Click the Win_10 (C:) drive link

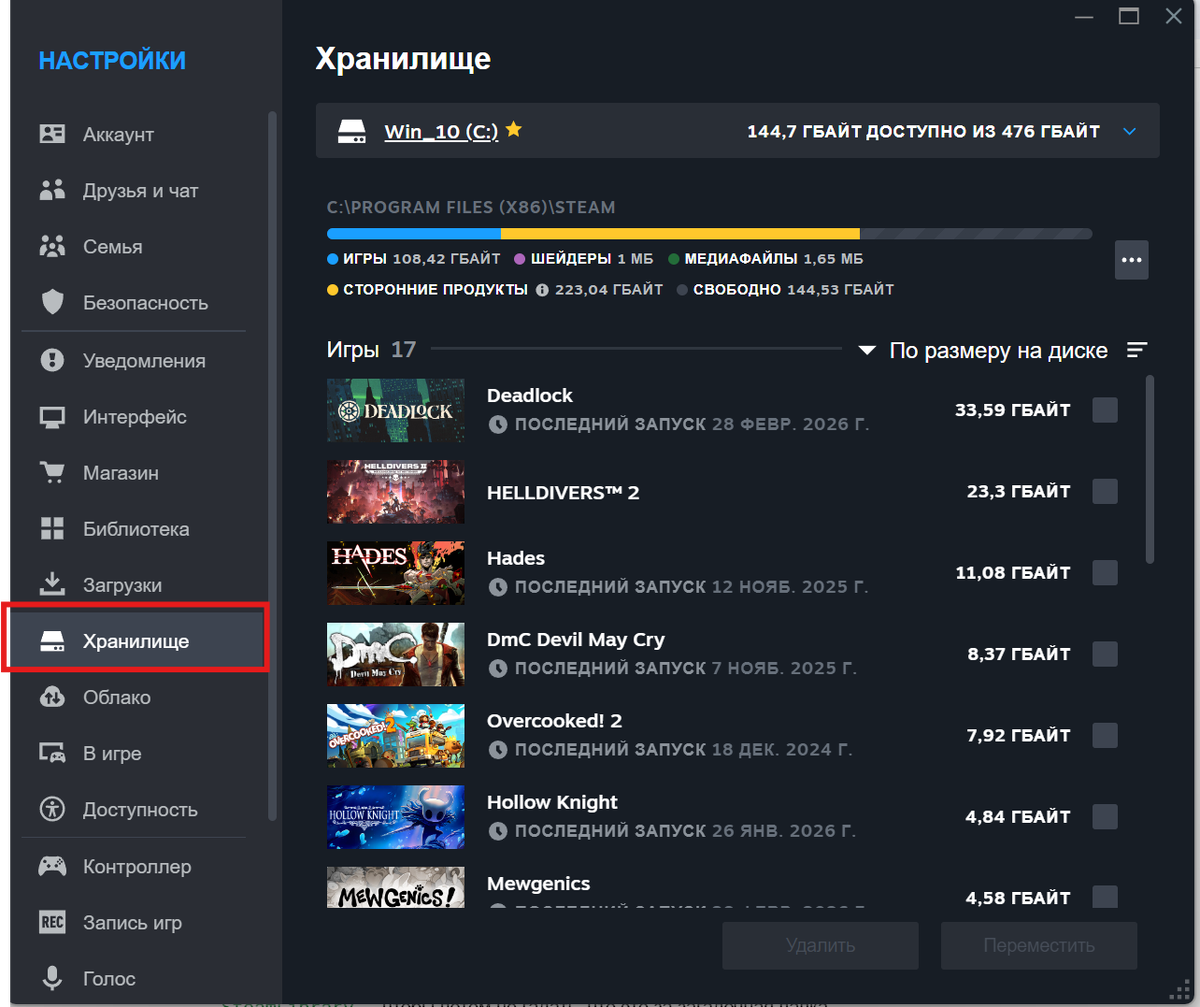(x=441, y=131)
